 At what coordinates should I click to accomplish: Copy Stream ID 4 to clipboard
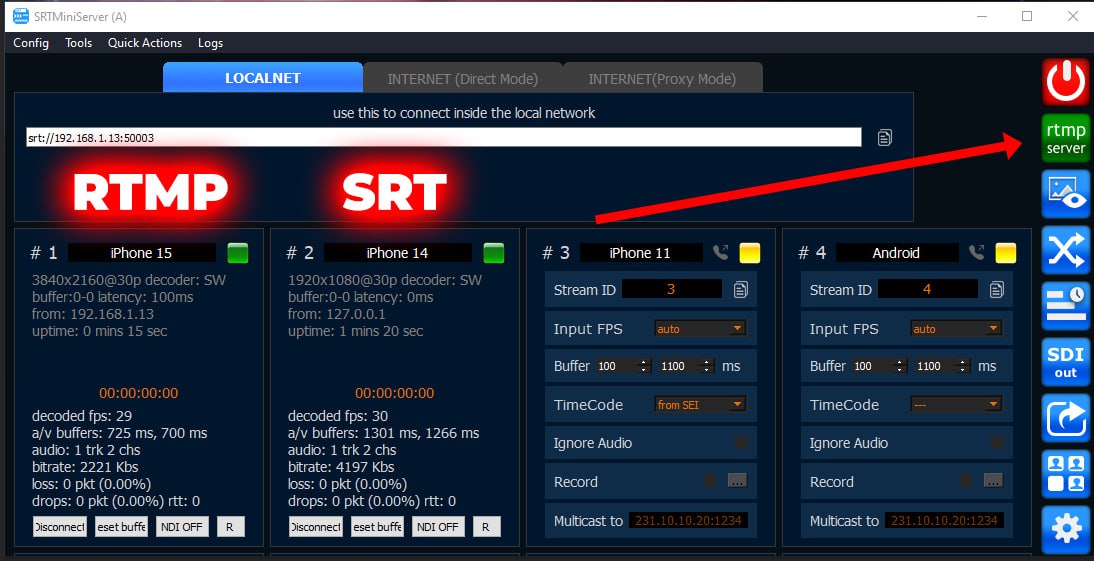[996, 289]
